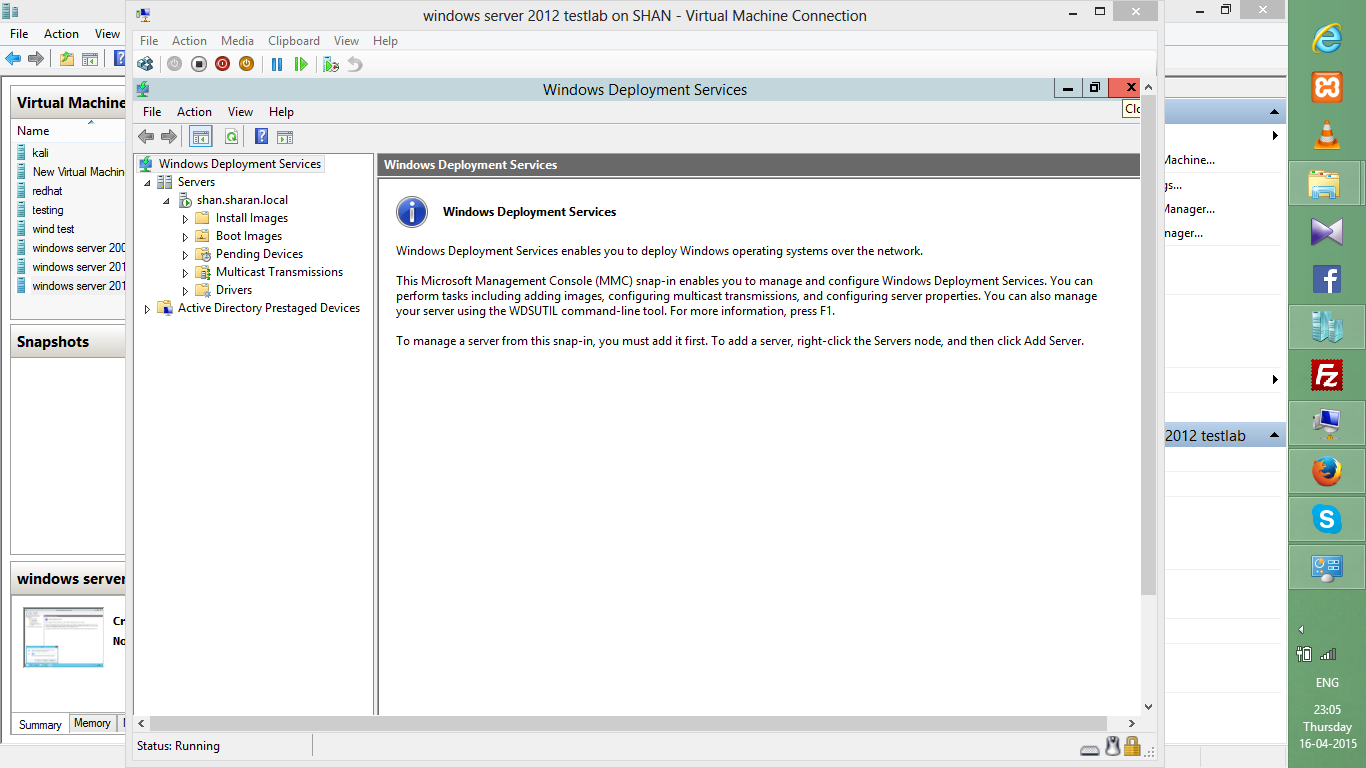
Task: Open Skype from the taskbar
Action: pos(1327,519)
